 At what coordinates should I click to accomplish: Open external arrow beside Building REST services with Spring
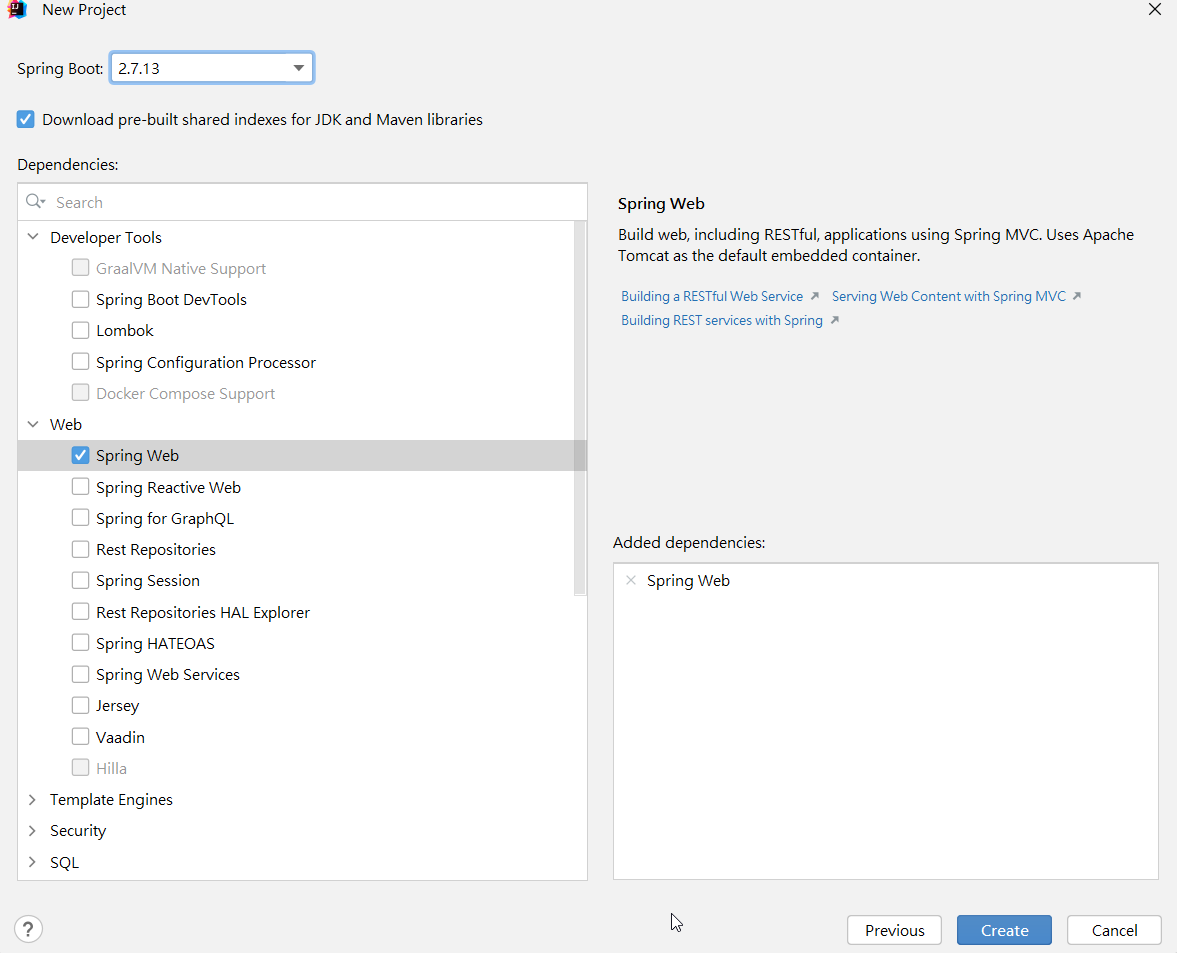(x=834, y=320)
